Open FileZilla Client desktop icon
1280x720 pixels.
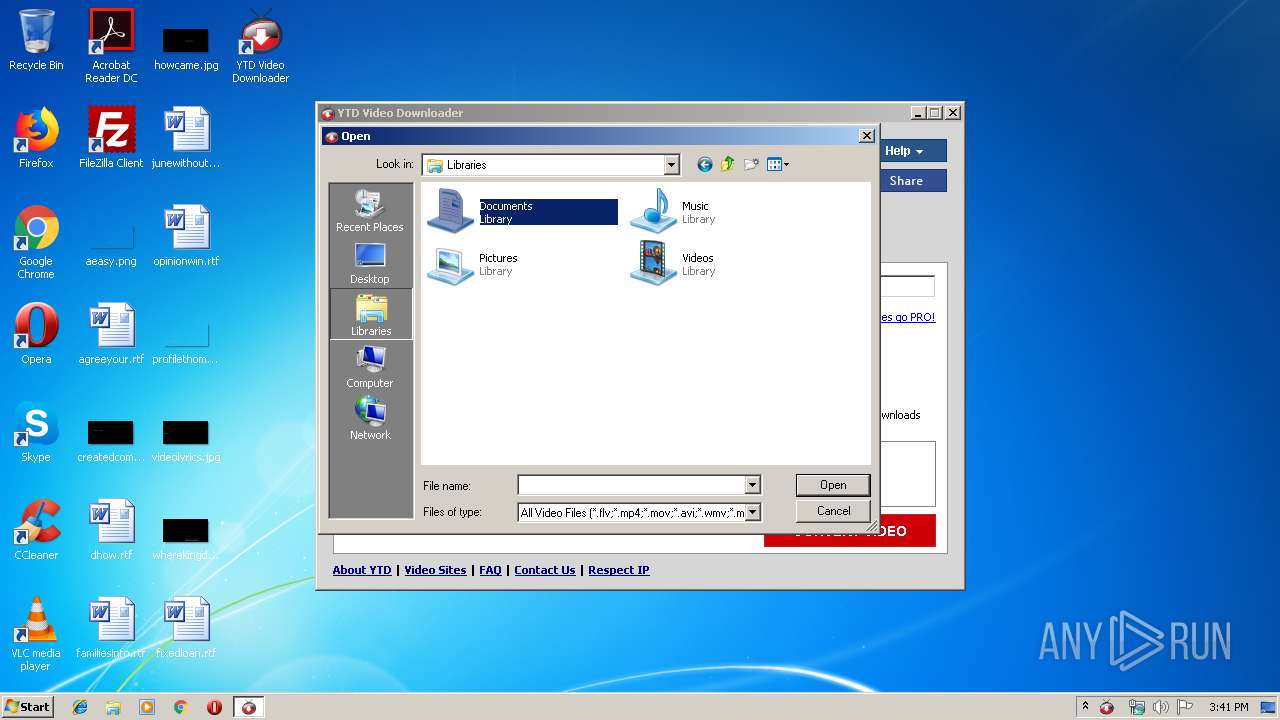pyautogui.click(x=111, y=138)
